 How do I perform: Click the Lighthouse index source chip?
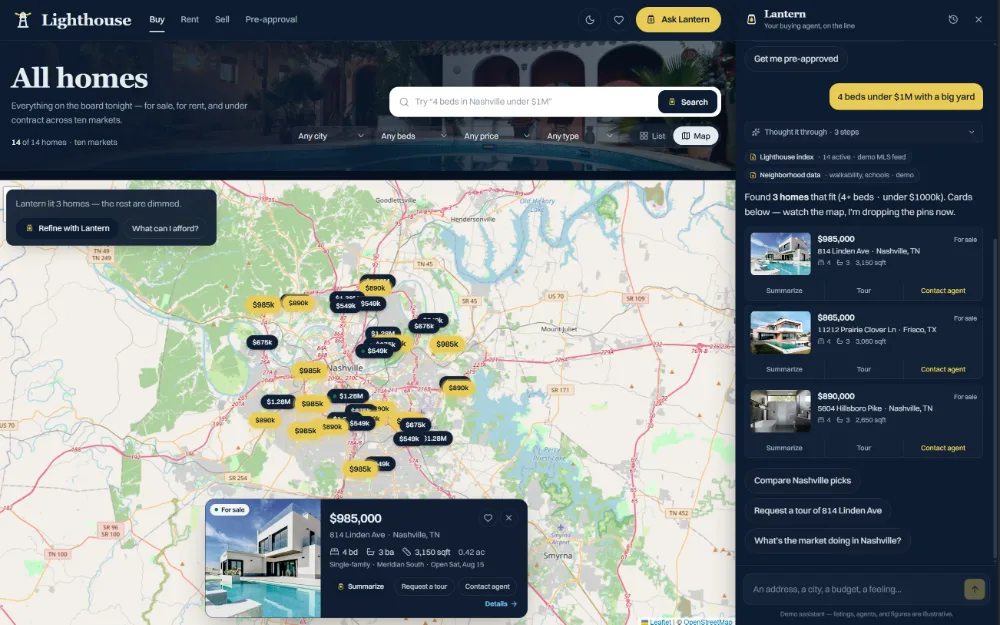(827, 157)
